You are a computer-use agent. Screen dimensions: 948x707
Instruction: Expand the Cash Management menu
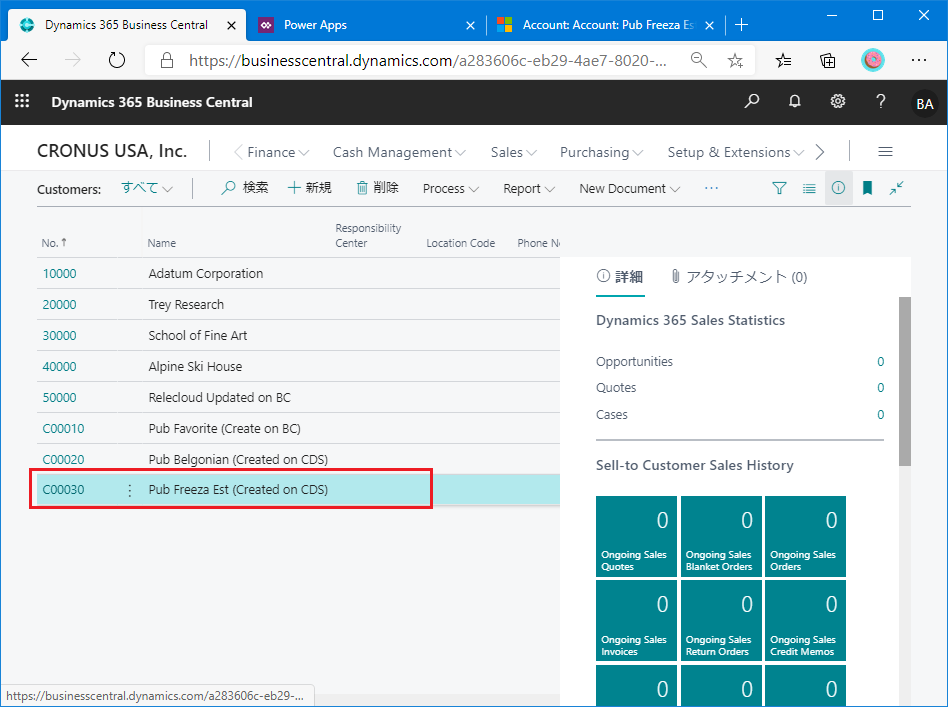tap(399, 152)
